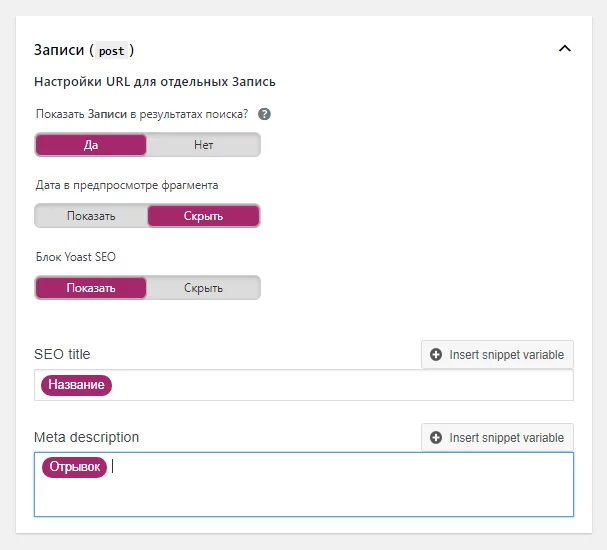The image size is (607, 550).
Task: Set Yoast SEO block to Скрыть
Action: [x=203, y=288]
